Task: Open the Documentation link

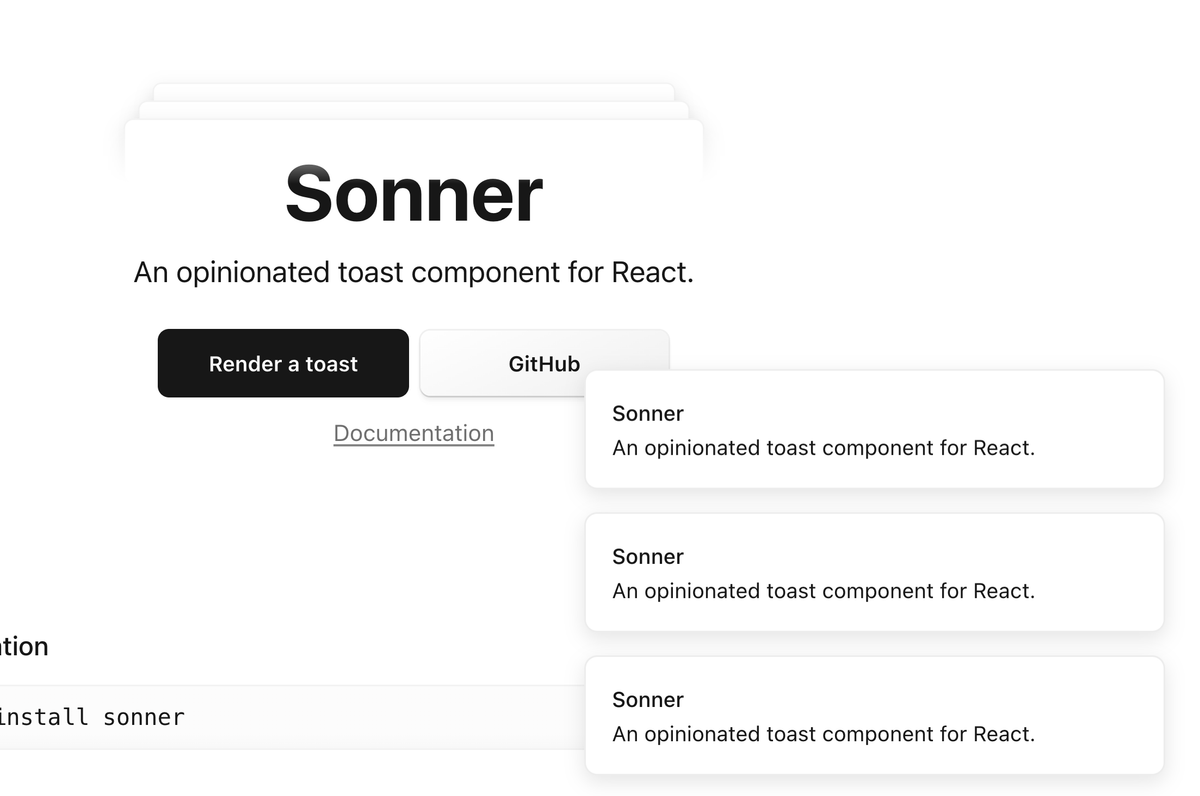Action: click(x=413, y=433)
